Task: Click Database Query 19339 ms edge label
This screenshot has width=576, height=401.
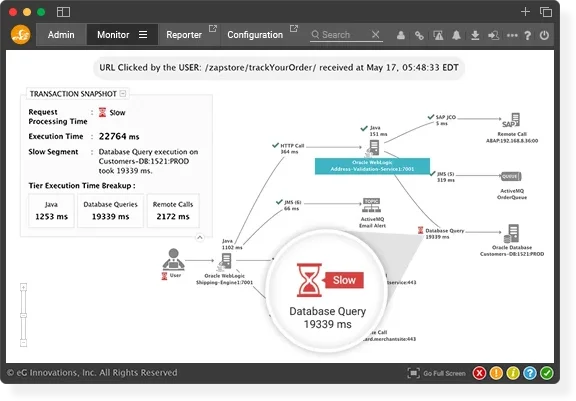Action: [444, 234]
